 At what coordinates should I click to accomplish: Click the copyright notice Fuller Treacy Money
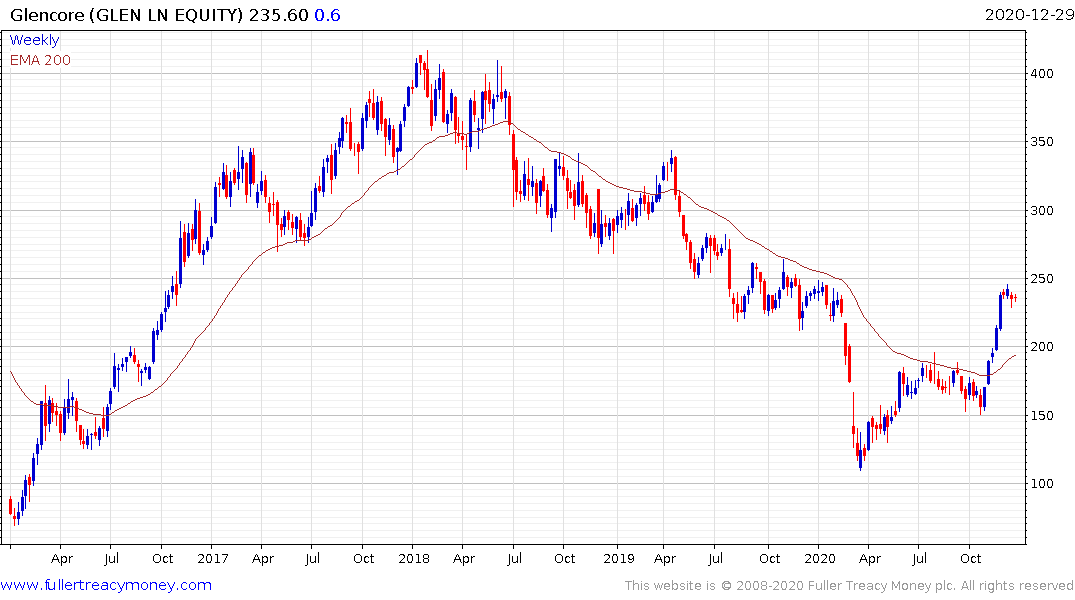pyautogui.click(x=849, y=586)
